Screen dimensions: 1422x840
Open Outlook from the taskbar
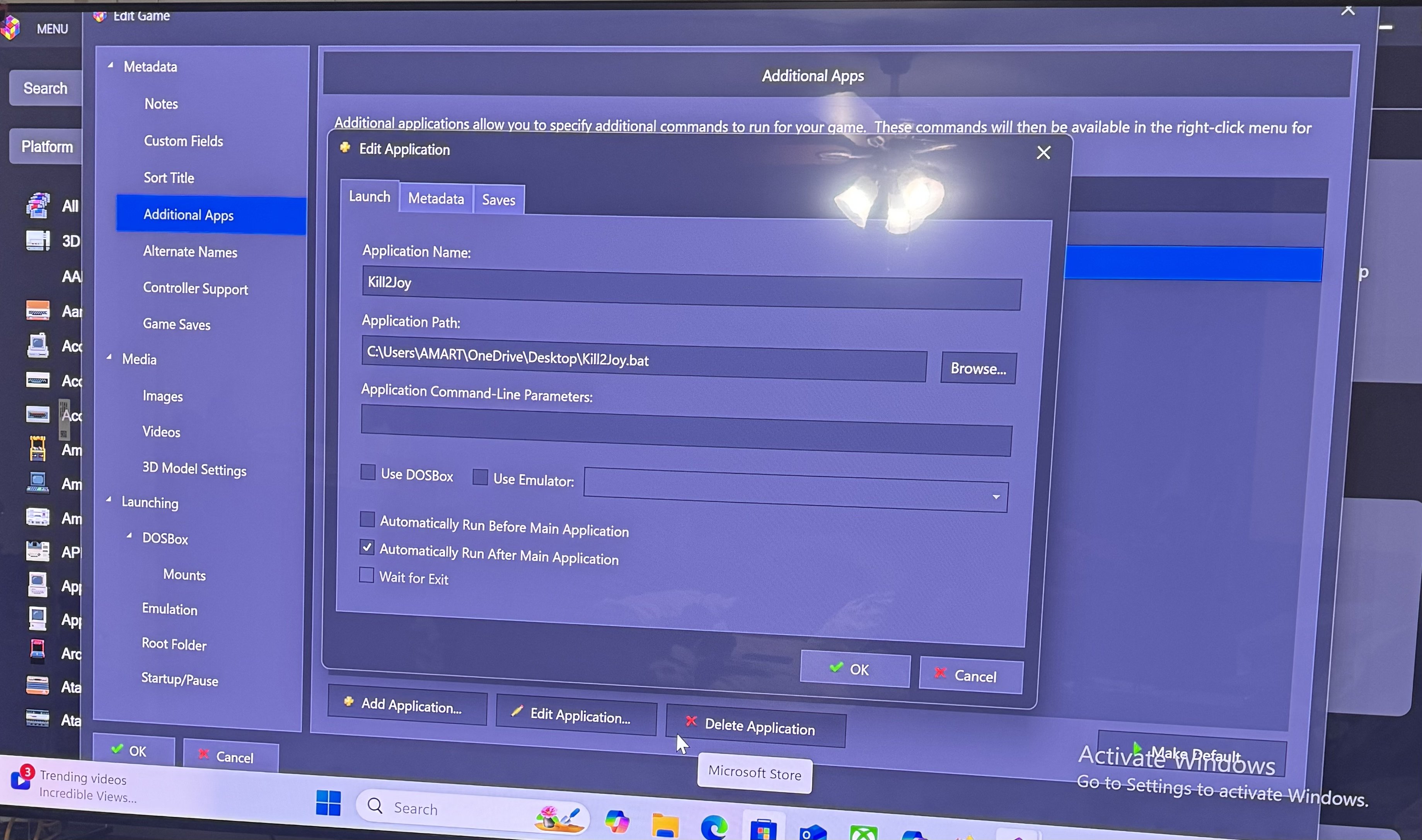813,832
